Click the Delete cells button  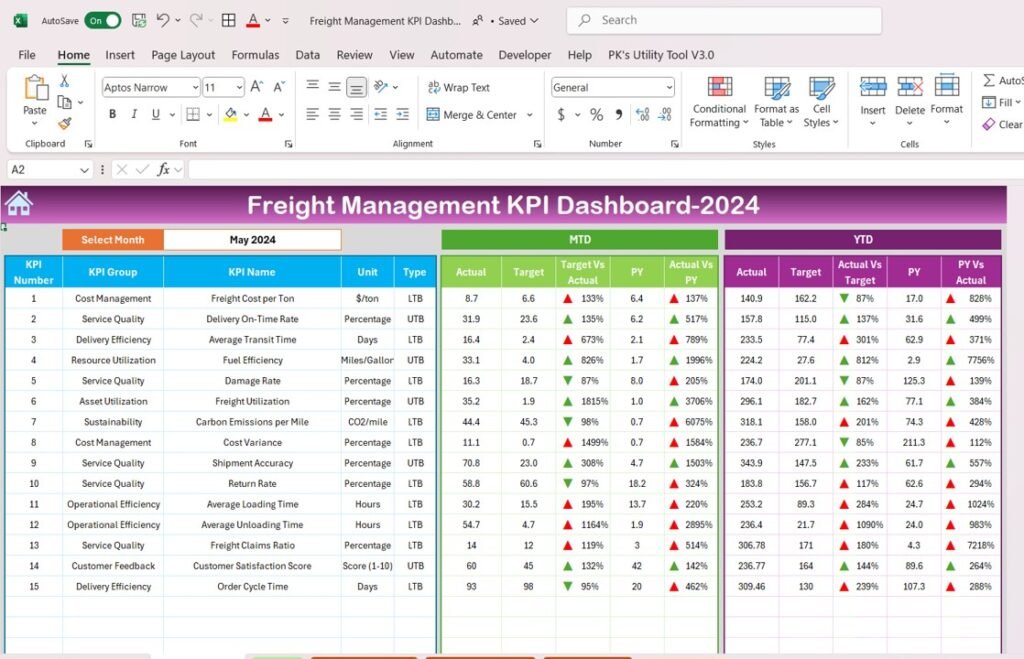tap(909, 98)
